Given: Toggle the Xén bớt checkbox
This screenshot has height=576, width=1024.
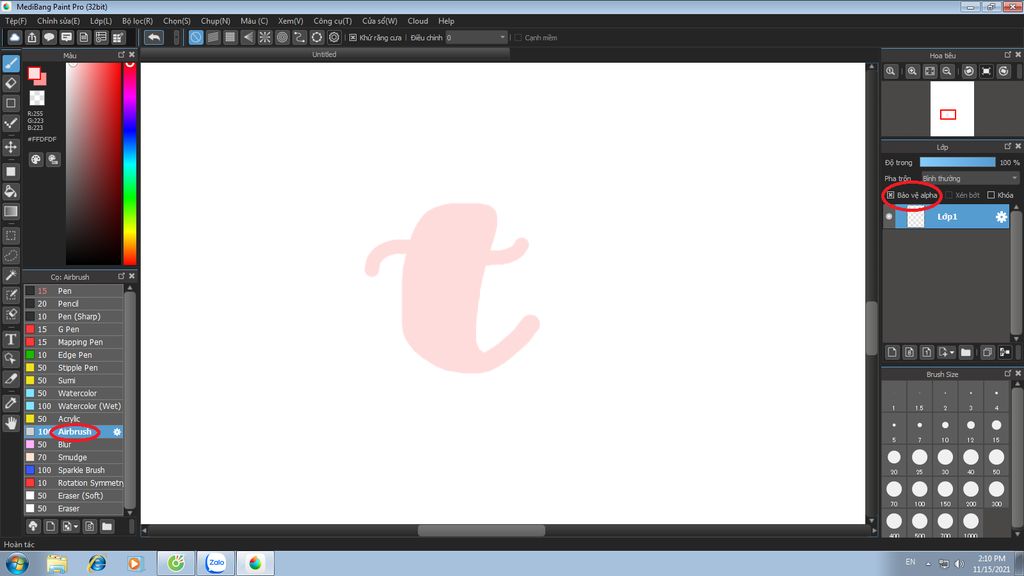Looking at the screenshot, I should [949, 195].
